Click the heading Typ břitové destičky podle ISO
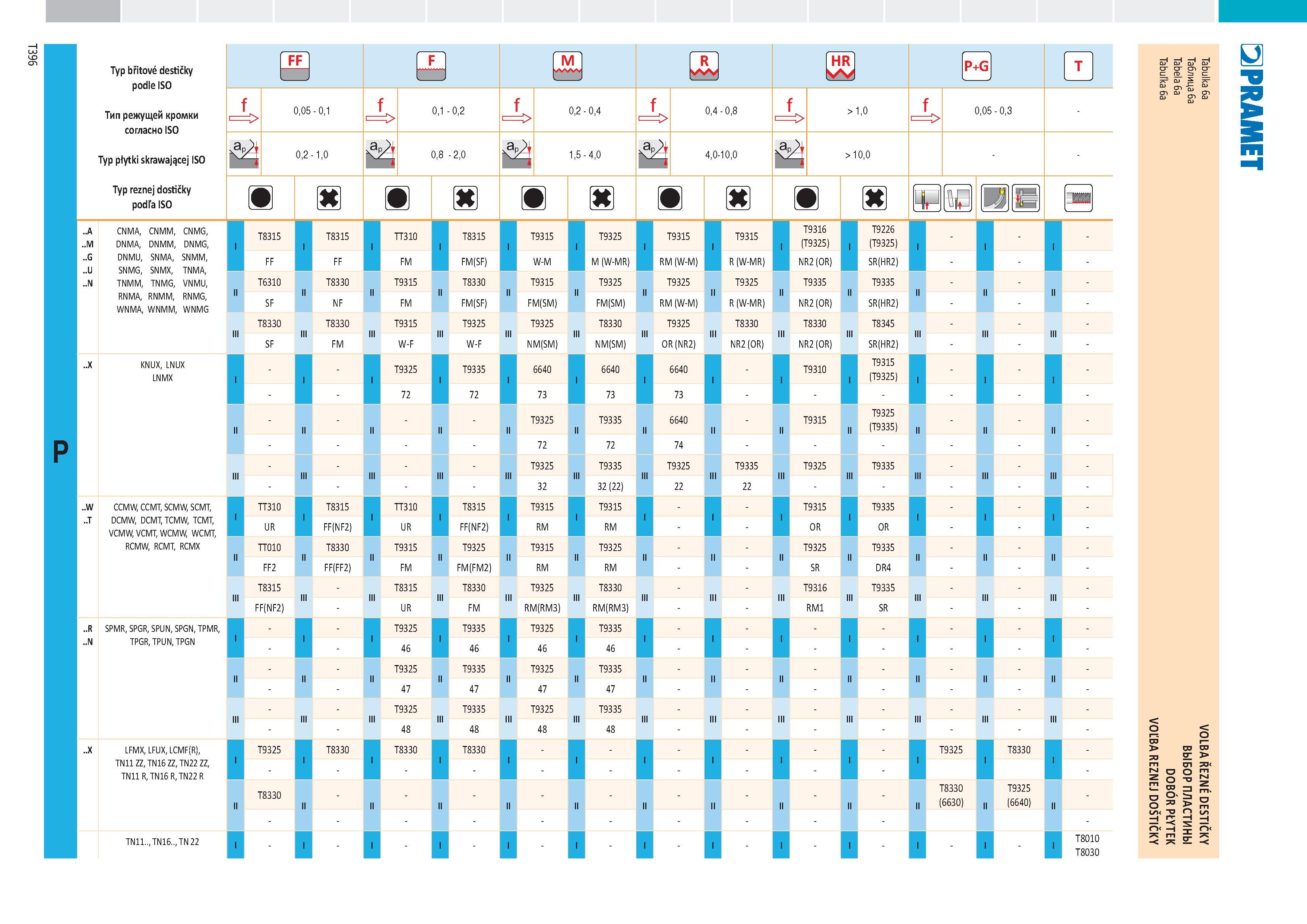 (x=151, y=78)
